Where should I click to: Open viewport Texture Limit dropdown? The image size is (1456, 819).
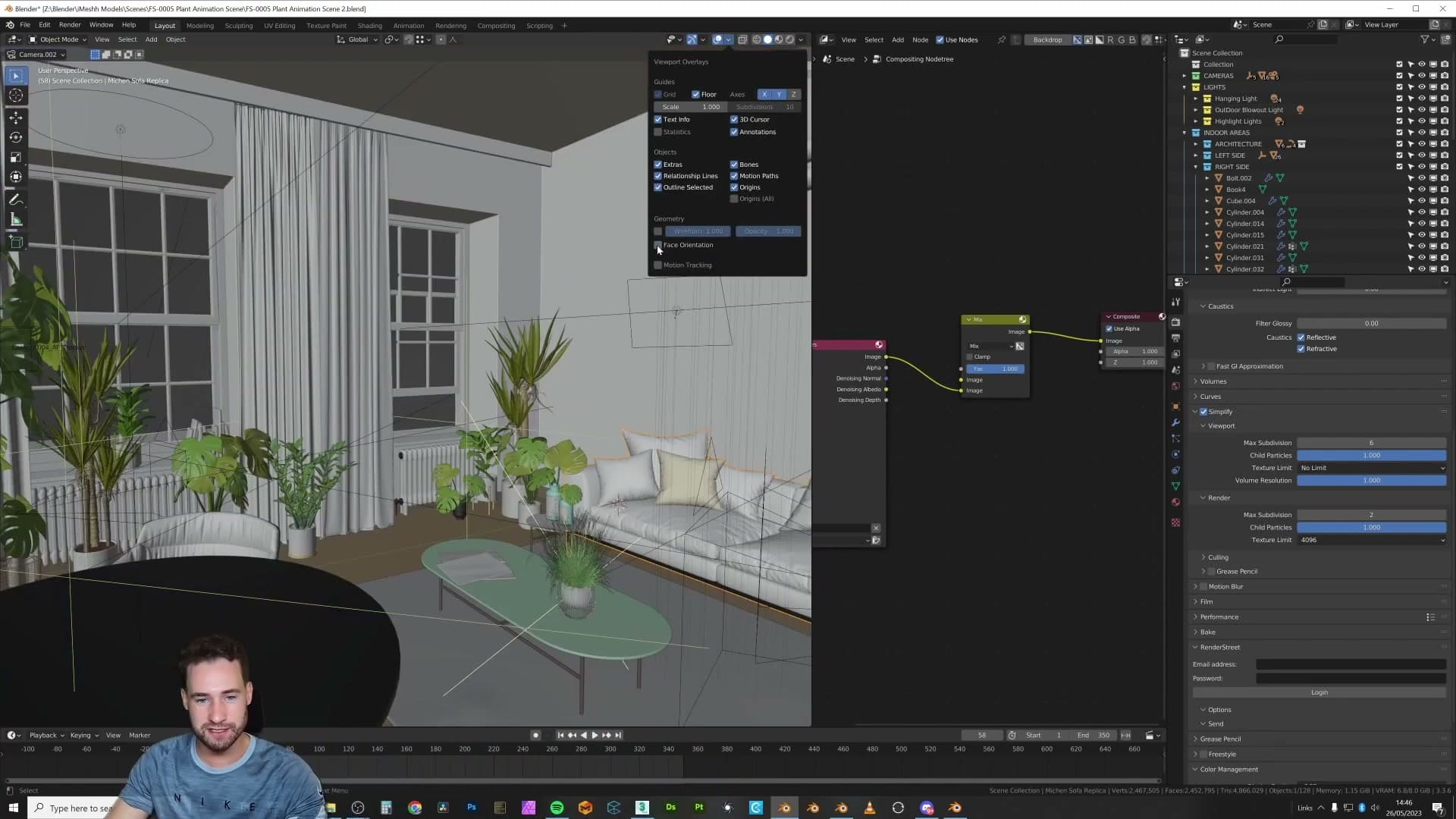pos(1371,468)
